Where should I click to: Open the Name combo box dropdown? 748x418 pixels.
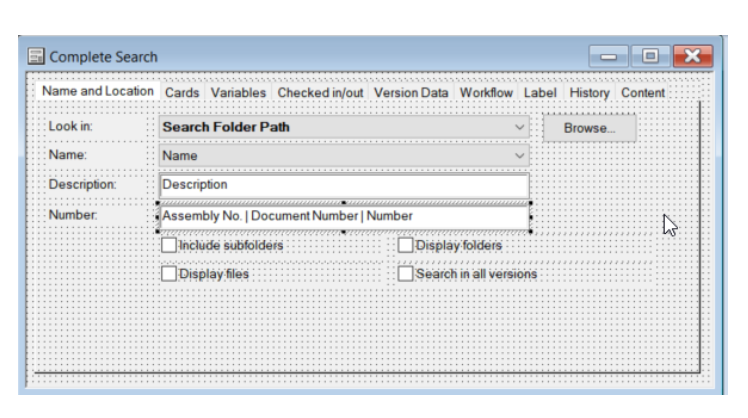[520, 156]
